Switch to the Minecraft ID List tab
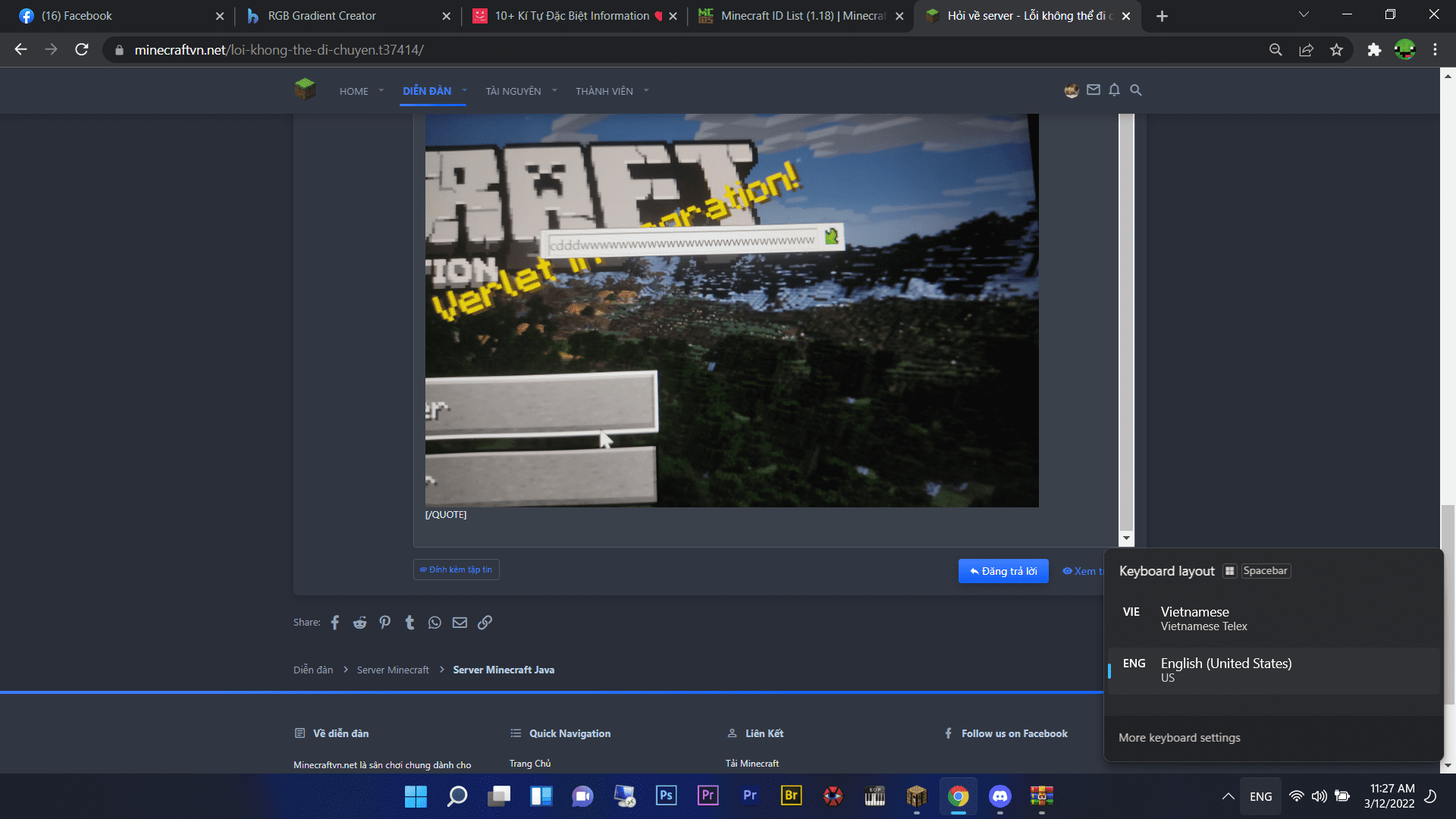Viewport: 1456px width, 819px height. [x=799, y=16]
